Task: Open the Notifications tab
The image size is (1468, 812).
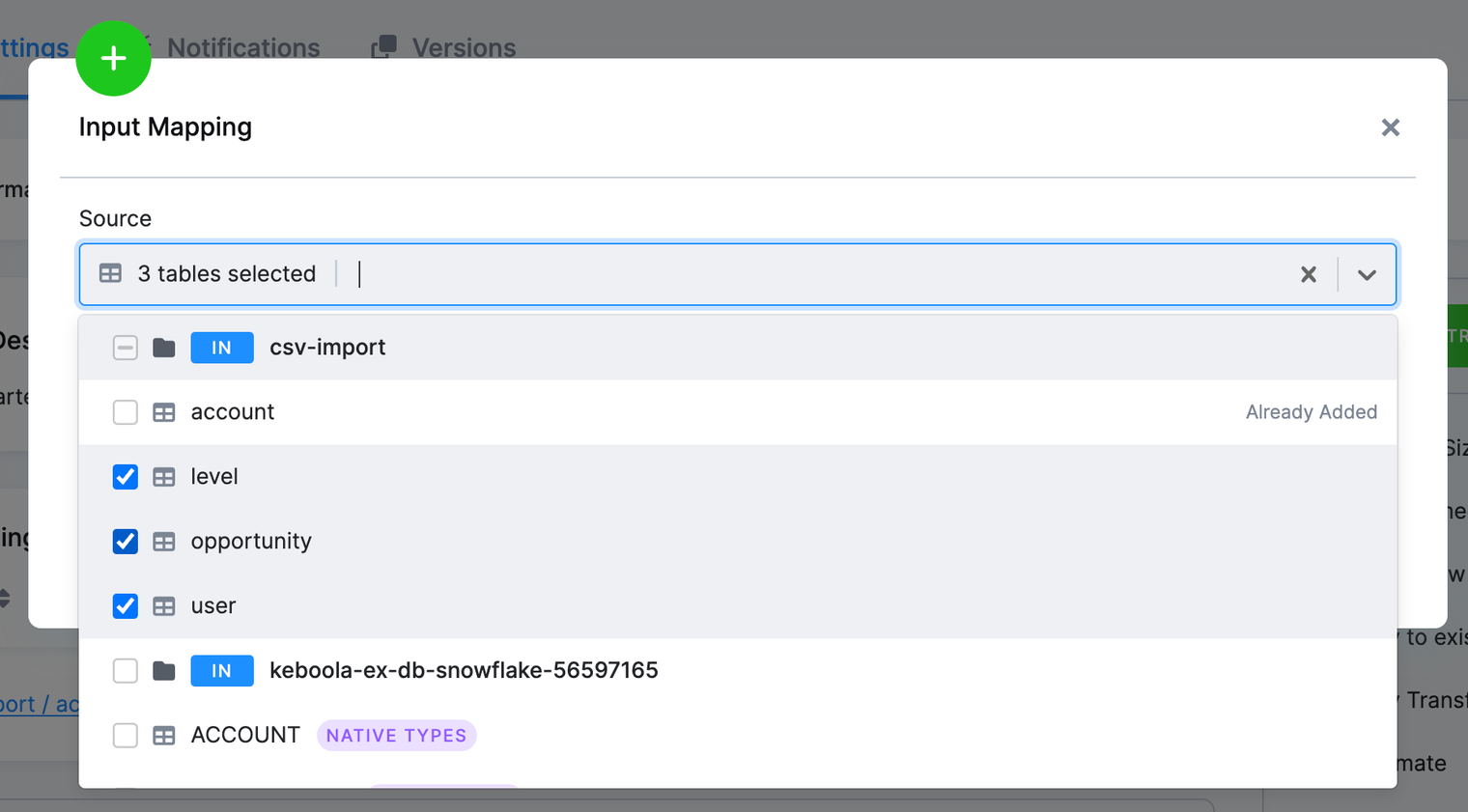Action: pos(243,47)
